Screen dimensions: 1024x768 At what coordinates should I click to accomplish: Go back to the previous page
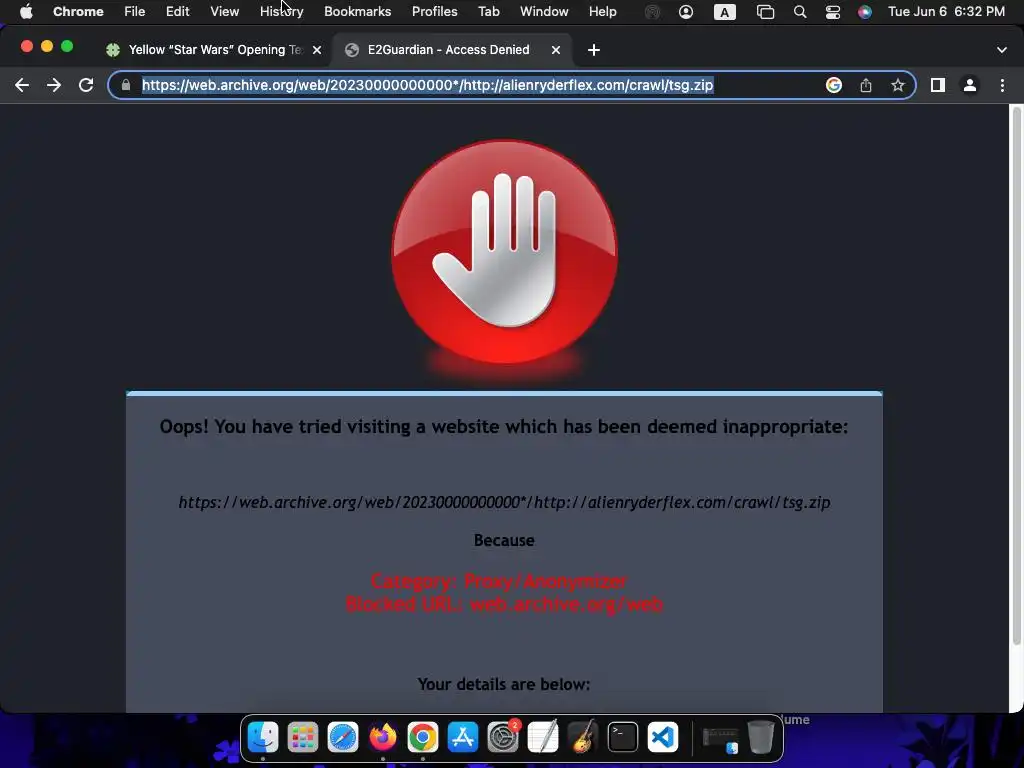(x=22, y=85)
